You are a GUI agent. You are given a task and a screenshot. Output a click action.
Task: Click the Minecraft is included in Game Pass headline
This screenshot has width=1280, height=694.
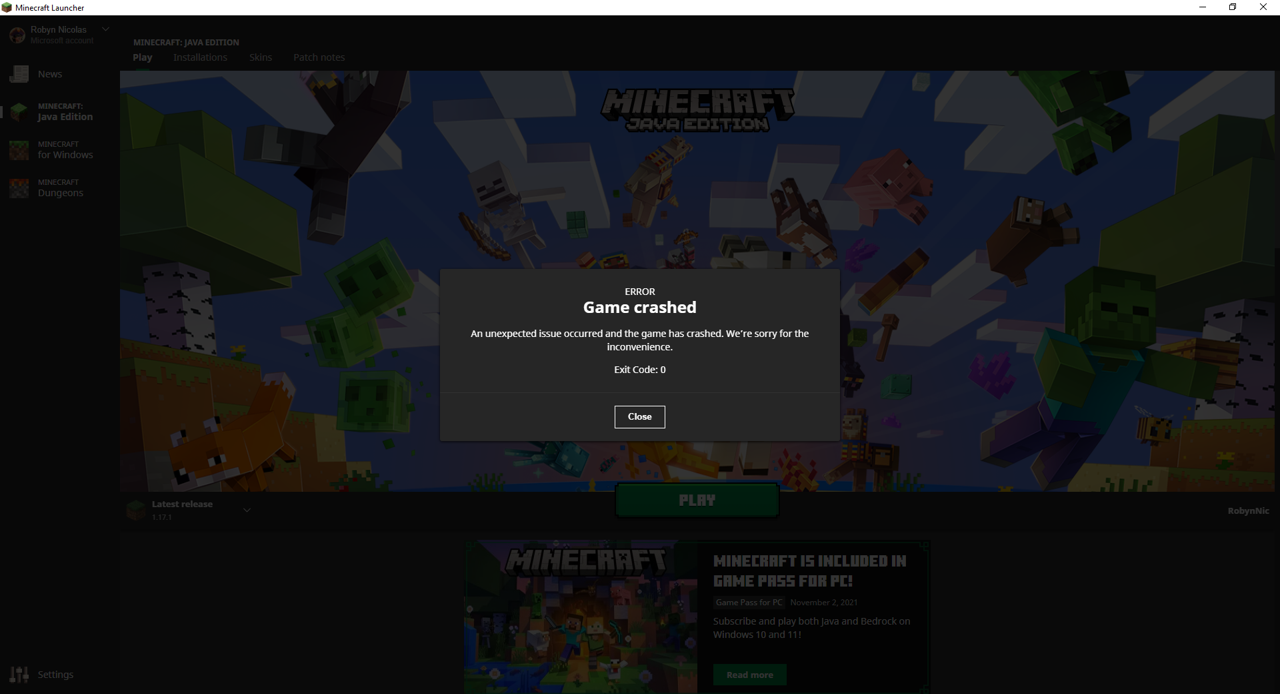810,571
